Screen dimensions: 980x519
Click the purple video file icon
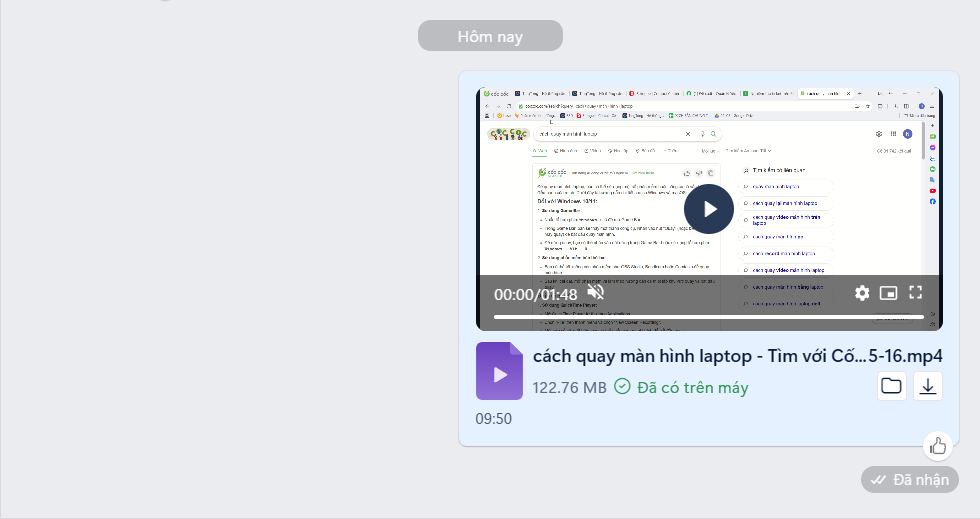click(499, 371)
